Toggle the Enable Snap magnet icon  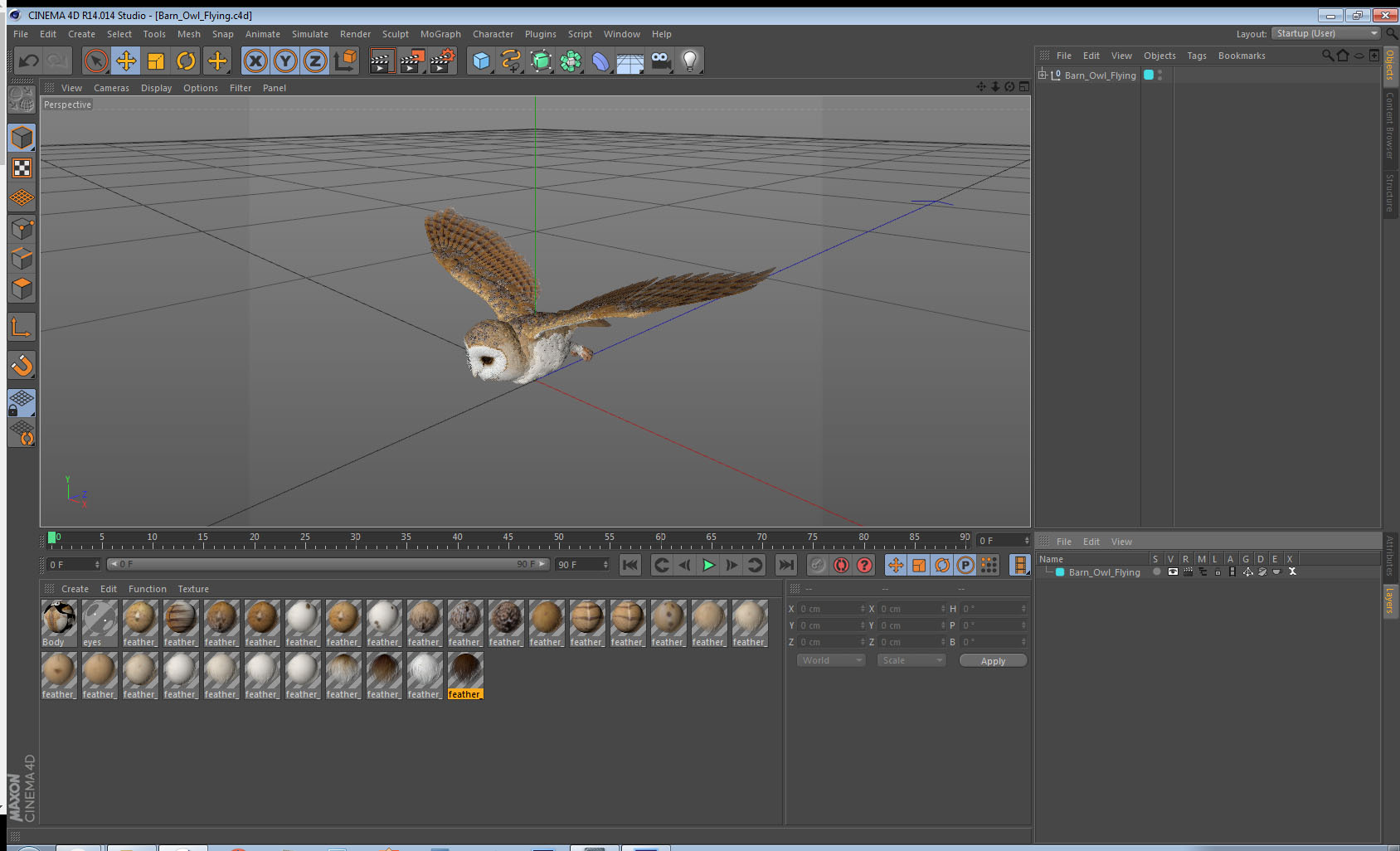[x=22, y=365]
